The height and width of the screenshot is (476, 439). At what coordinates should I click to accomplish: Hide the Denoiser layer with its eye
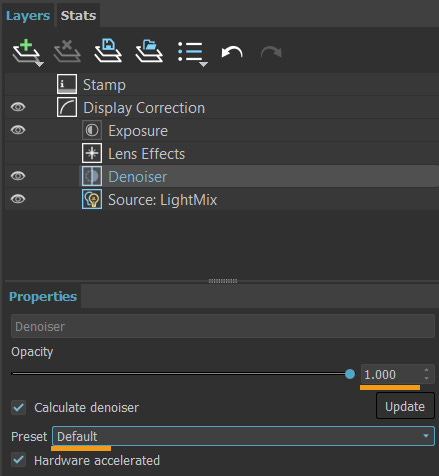tap(18, 176)
